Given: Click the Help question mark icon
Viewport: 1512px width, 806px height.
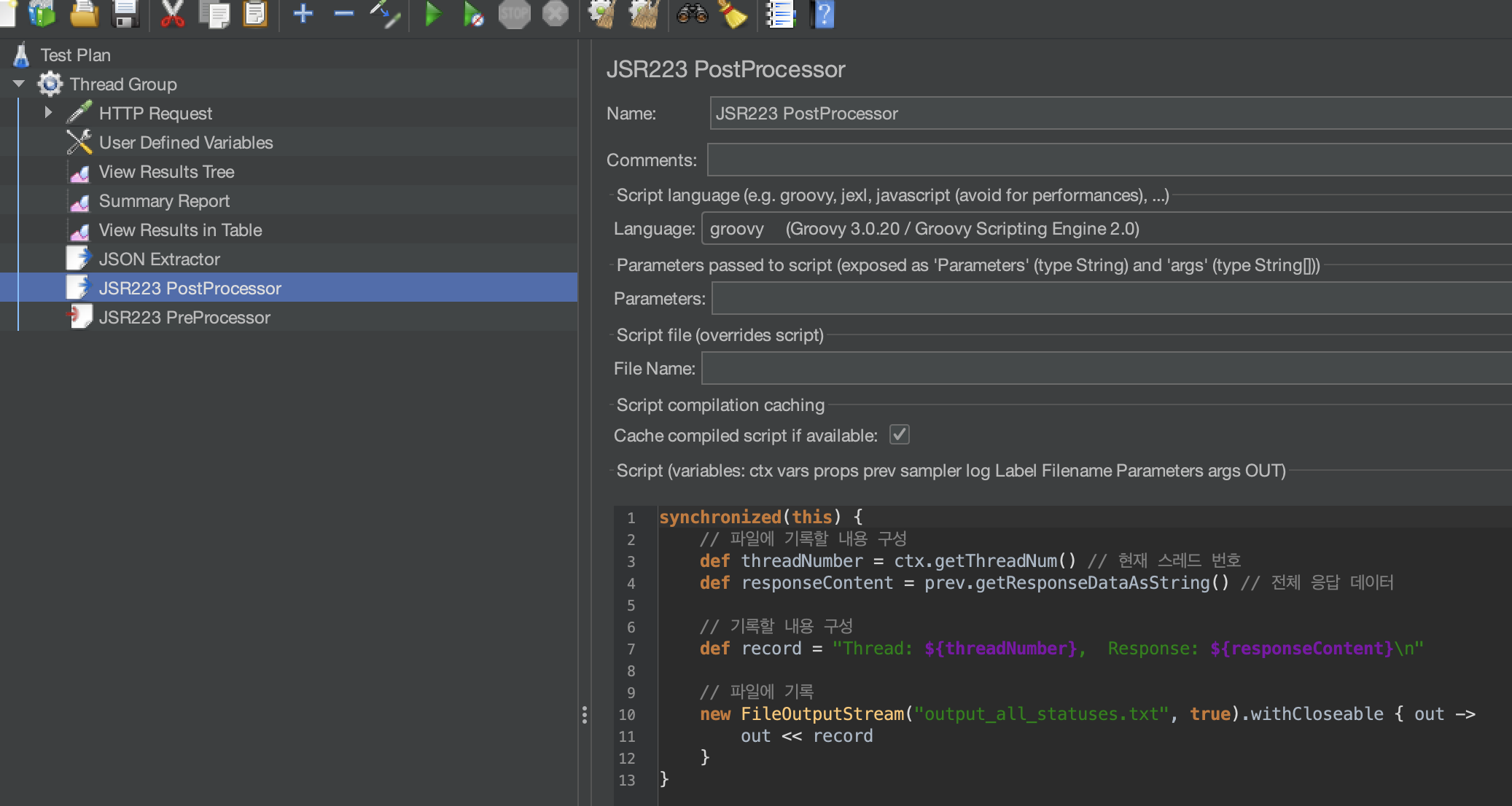Looking at the screenshot, I should 822,13.
